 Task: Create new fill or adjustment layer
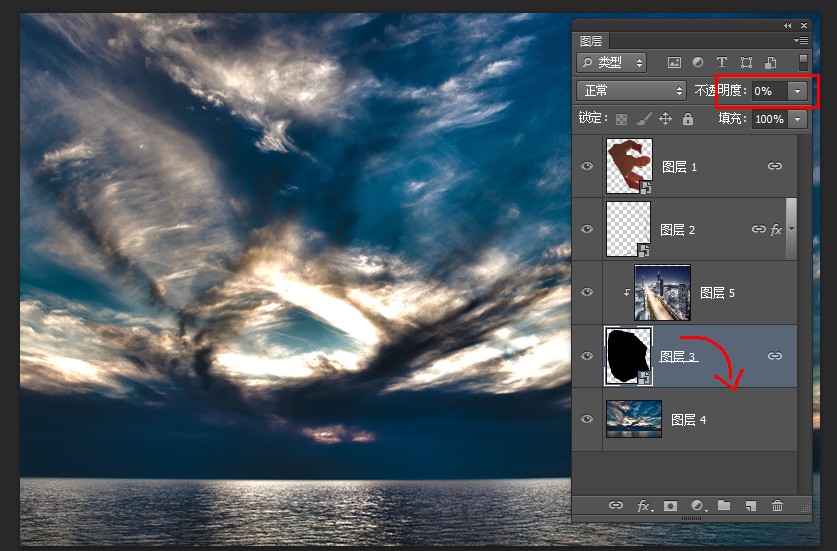698,506
